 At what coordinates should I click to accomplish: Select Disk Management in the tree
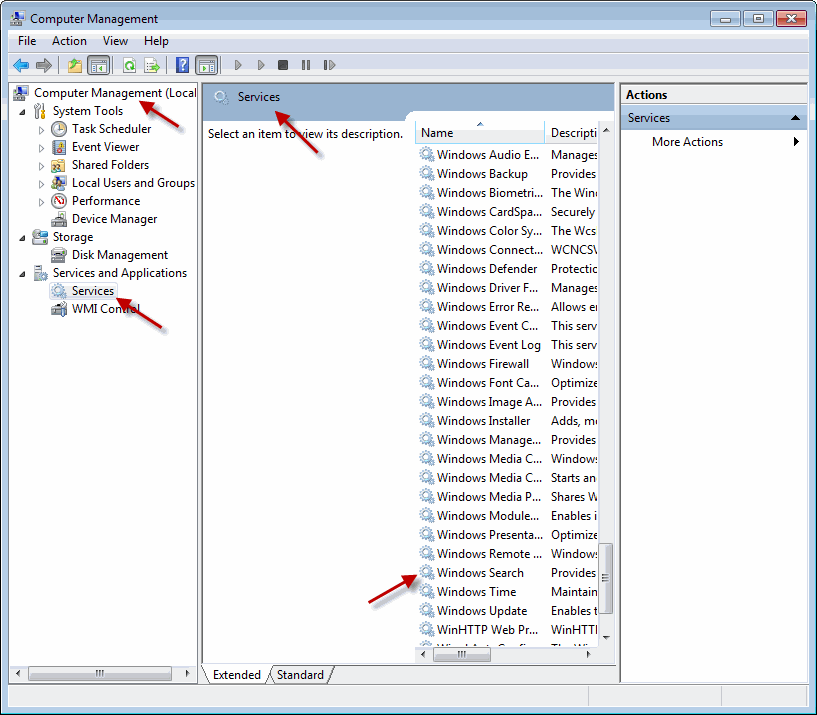[x=119, y=255]
